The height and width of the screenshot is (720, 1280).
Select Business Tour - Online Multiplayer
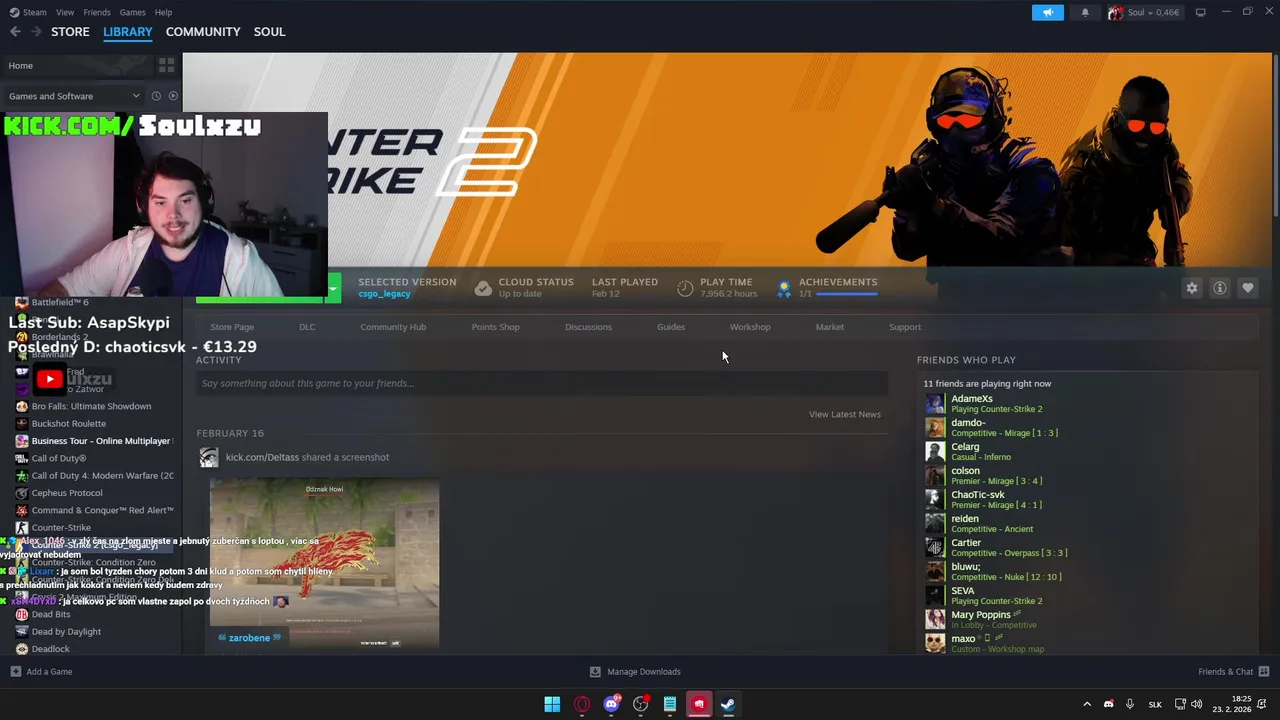click(101, 441)
